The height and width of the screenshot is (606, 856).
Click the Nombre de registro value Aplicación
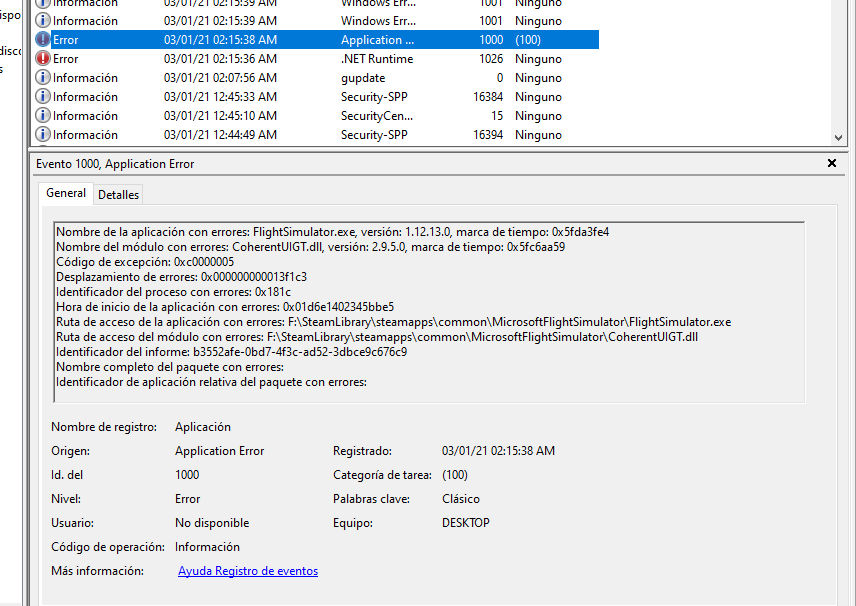(x=203, y=427)
